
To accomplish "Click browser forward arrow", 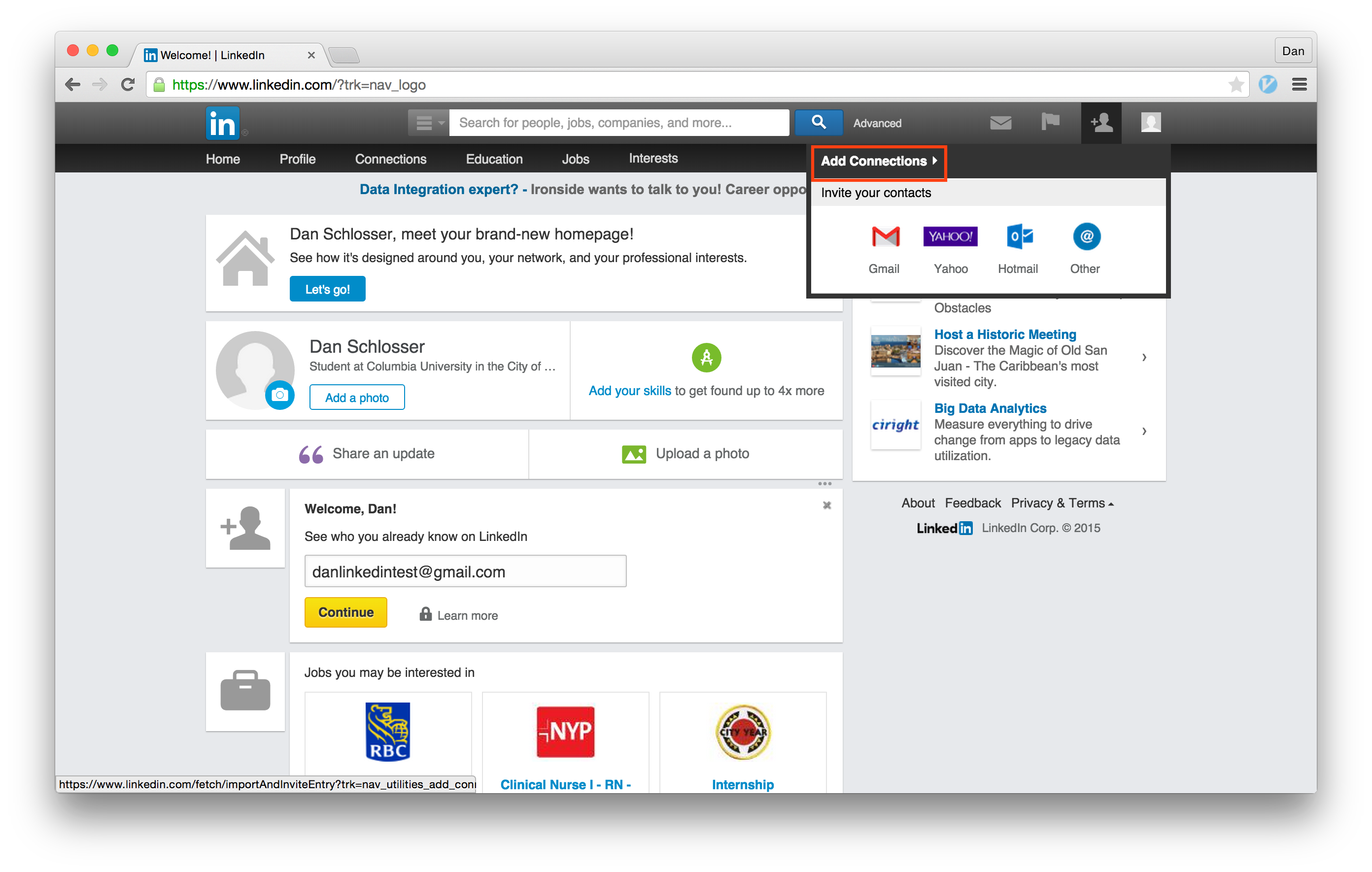I will (x=100, y=85).
